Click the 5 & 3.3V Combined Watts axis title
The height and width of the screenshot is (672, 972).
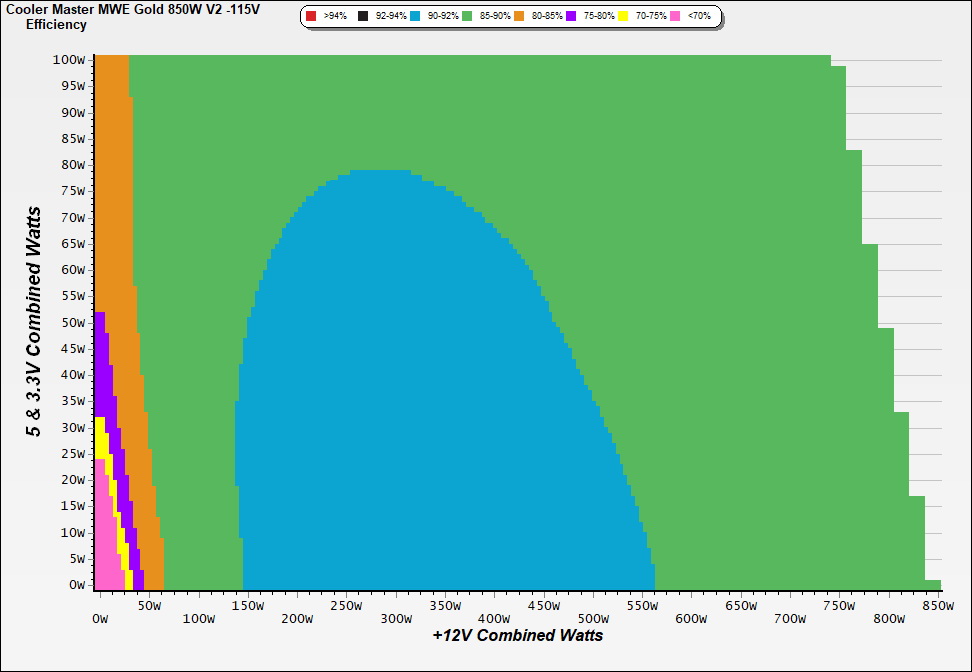(35, 321)
